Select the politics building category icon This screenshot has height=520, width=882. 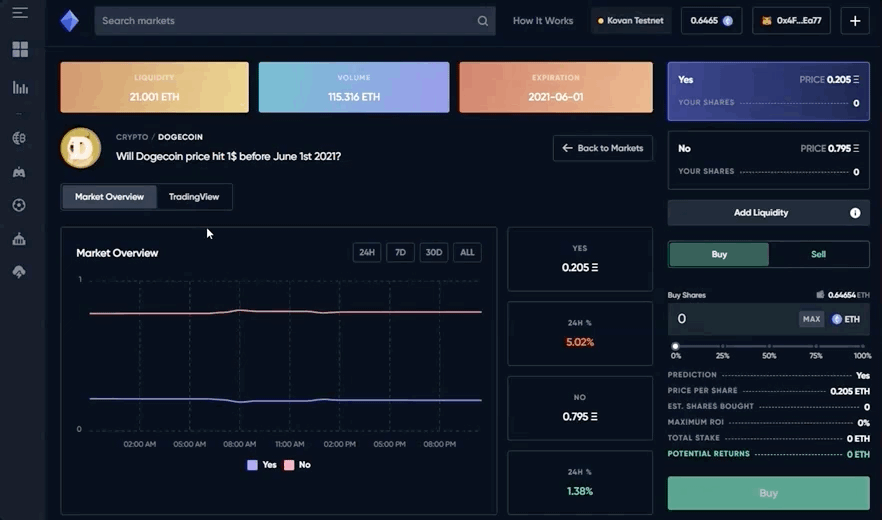click(19, 239)
